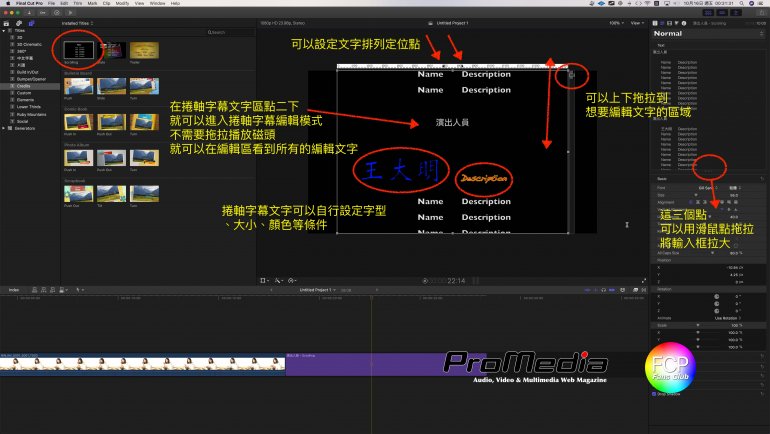Screen dimensions: 770x434
Task: Toggle the Drop Shadow checkbox
Action: (652, 394)
